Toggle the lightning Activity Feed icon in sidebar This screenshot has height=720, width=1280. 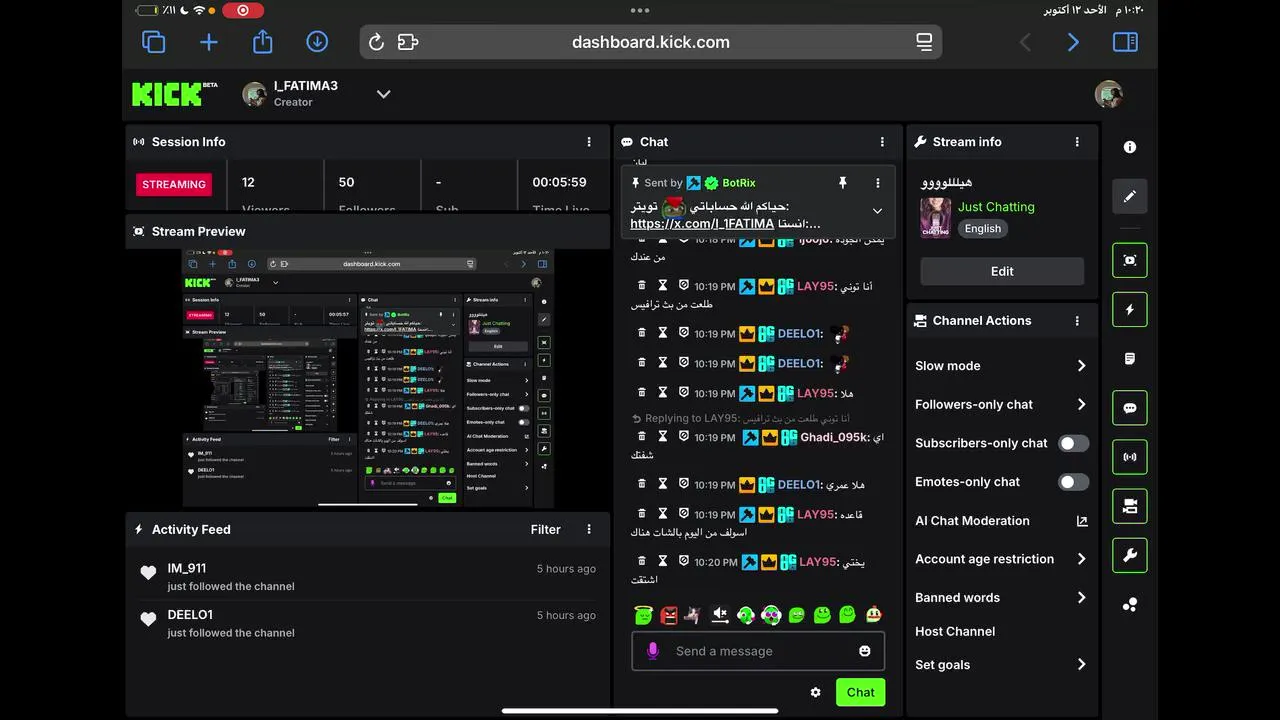(x=1129, y=310)
